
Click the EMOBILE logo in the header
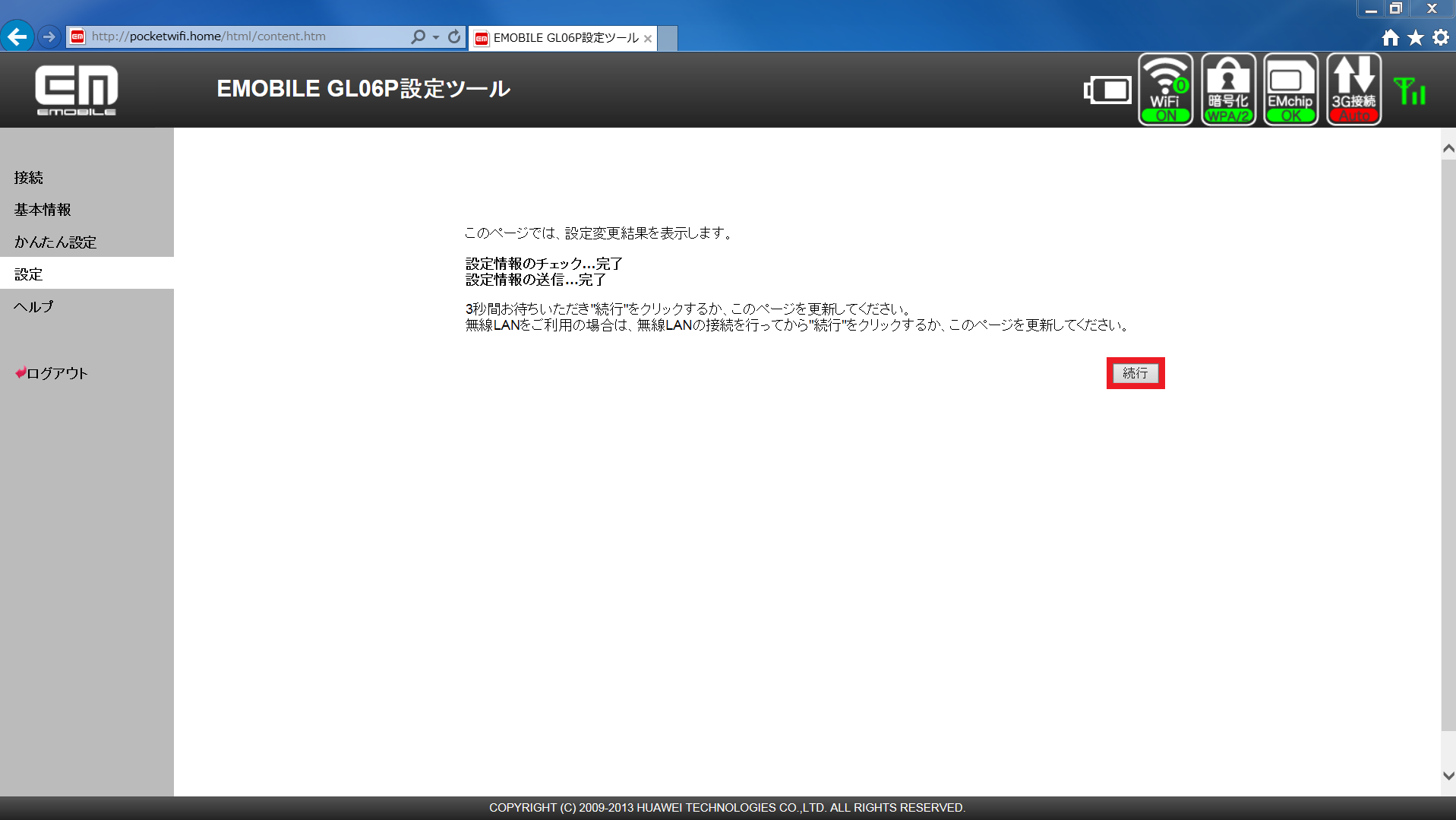click(x=76, y=89)
